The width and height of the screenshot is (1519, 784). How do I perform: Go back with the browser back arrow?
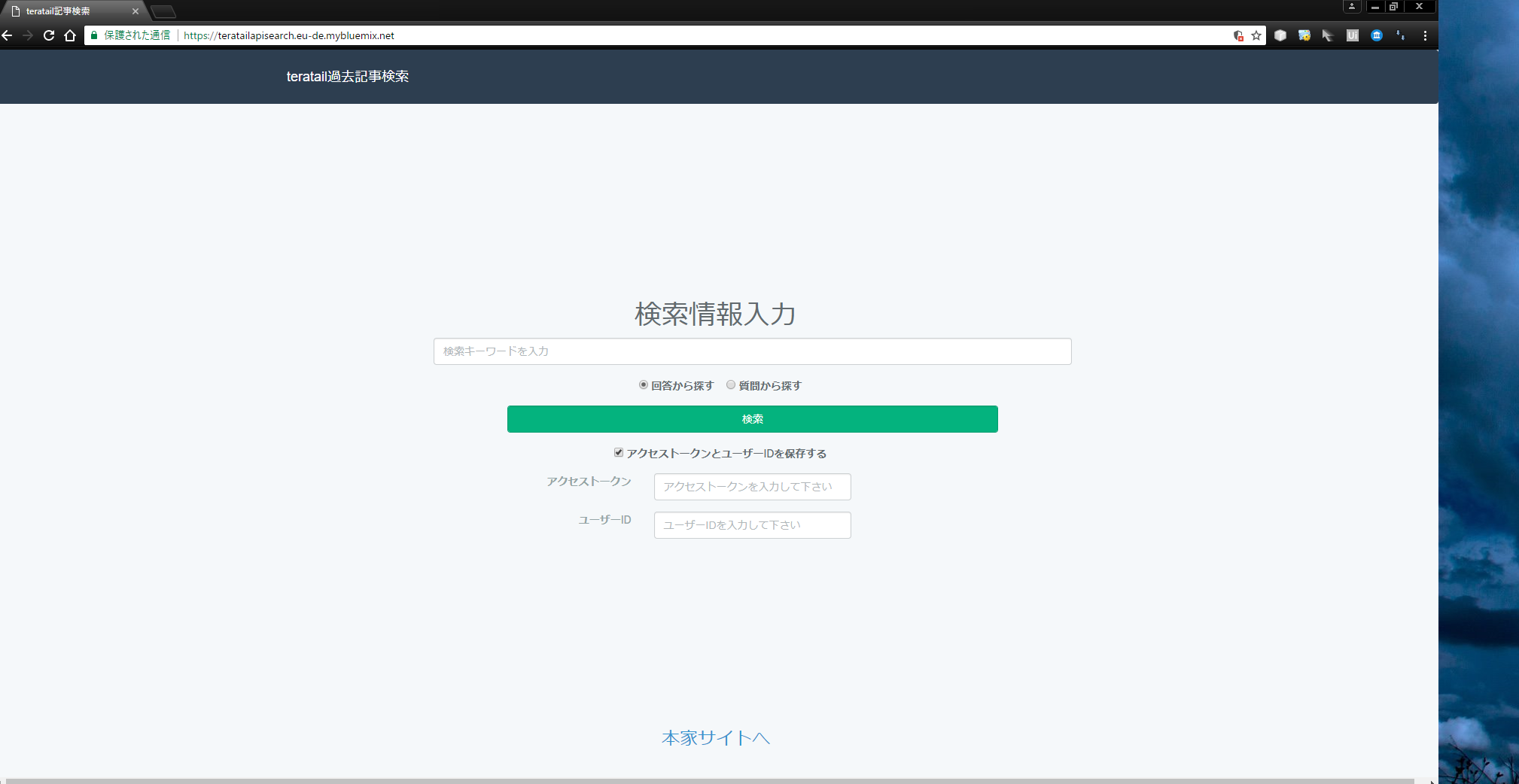coord(8,35)
